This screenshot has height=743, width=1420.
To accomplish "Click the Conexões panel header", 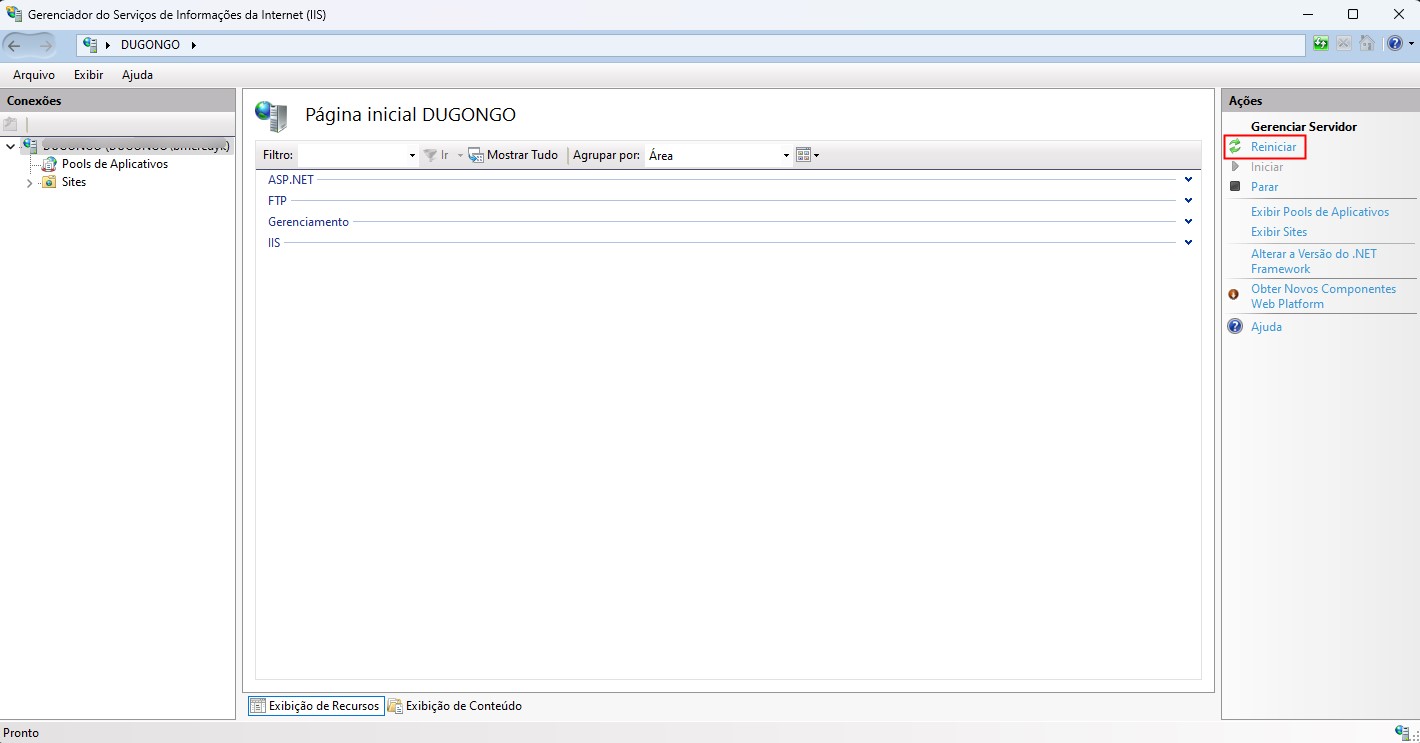I will [x=118, y=101].
